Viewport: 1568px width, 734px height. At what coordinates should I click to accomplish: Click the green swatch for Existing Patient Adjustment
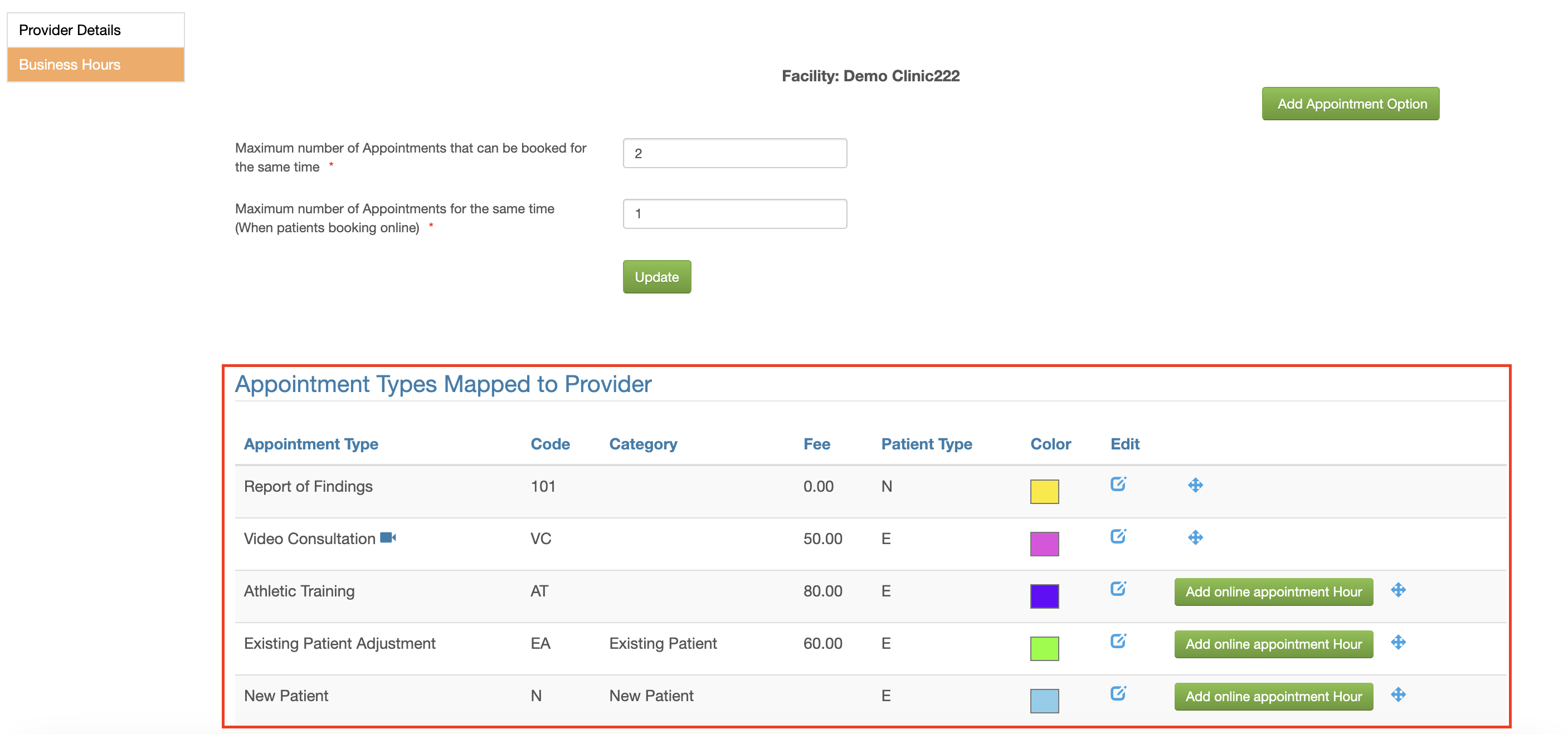point(1044,648)
